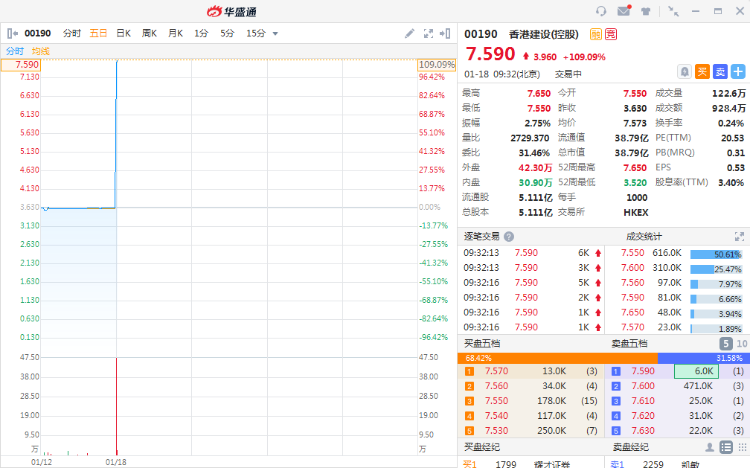The height and width of the screenshot is (468, 750).
Task: Click the blue plus add-to-watchlist icon
Action: pyautogui.click(x=738, y=72)
